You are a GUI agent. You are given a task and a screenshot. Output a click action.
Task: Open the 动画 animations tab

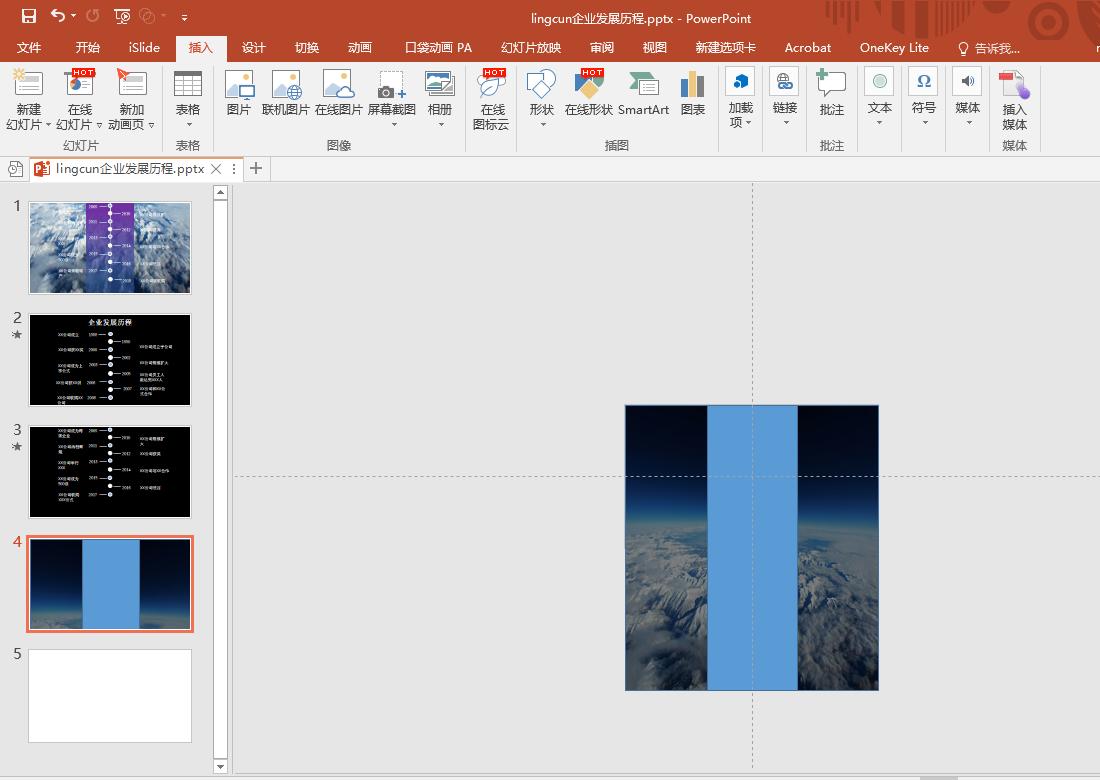[x=360, y=48]
